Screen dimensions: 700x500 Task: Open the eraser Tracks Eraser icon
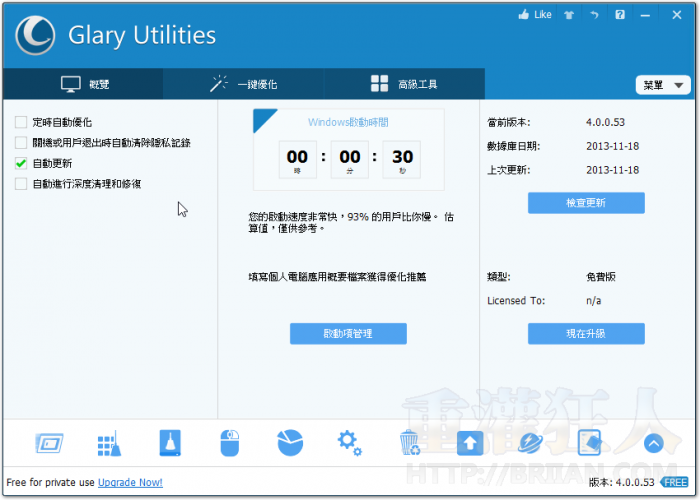click(x=590, y=443)
